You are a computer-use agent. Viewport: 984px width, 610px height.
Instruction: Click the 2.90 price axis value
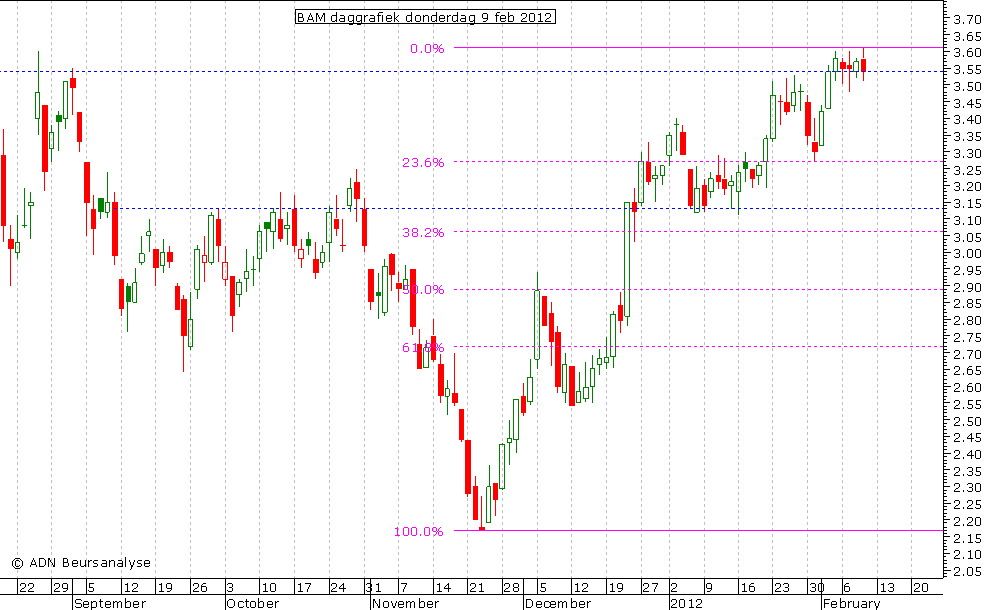(x=967, y=287)
